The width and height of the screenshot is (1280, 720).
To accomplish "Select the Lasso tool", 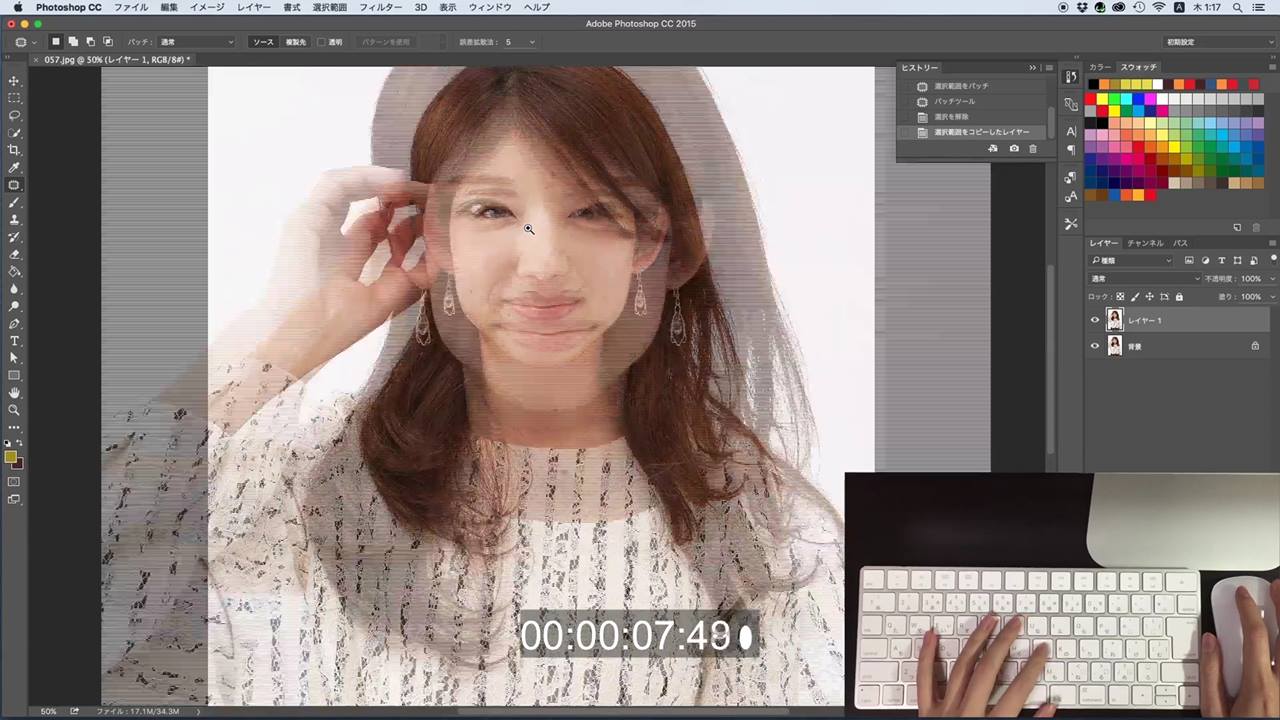I will 14,115.
